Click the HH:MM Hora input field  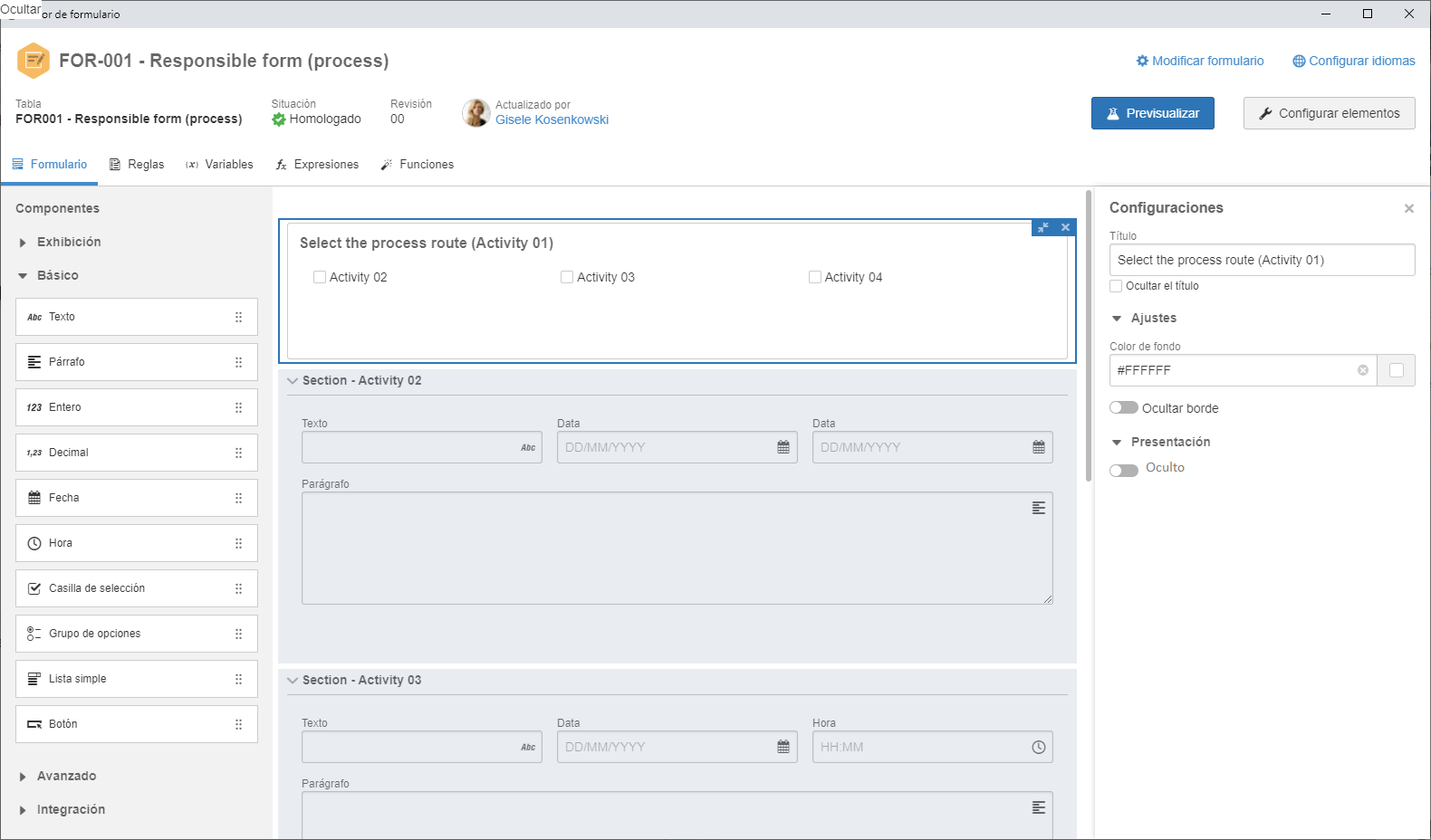tap(933, 747)
